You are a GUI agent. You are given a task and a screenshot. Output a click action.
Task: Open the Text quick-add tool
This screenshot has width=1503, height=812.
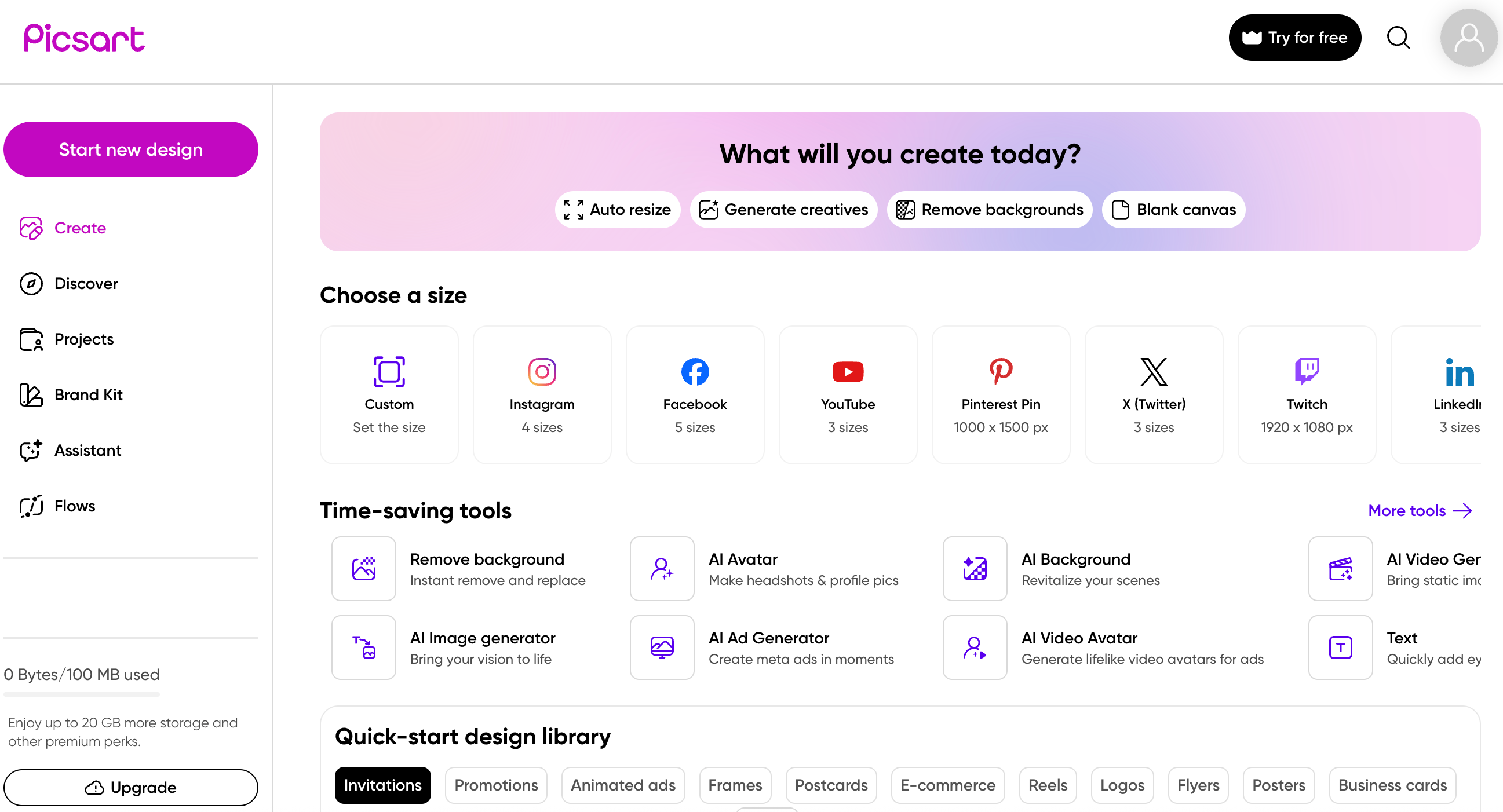[x=1400, y=648]
